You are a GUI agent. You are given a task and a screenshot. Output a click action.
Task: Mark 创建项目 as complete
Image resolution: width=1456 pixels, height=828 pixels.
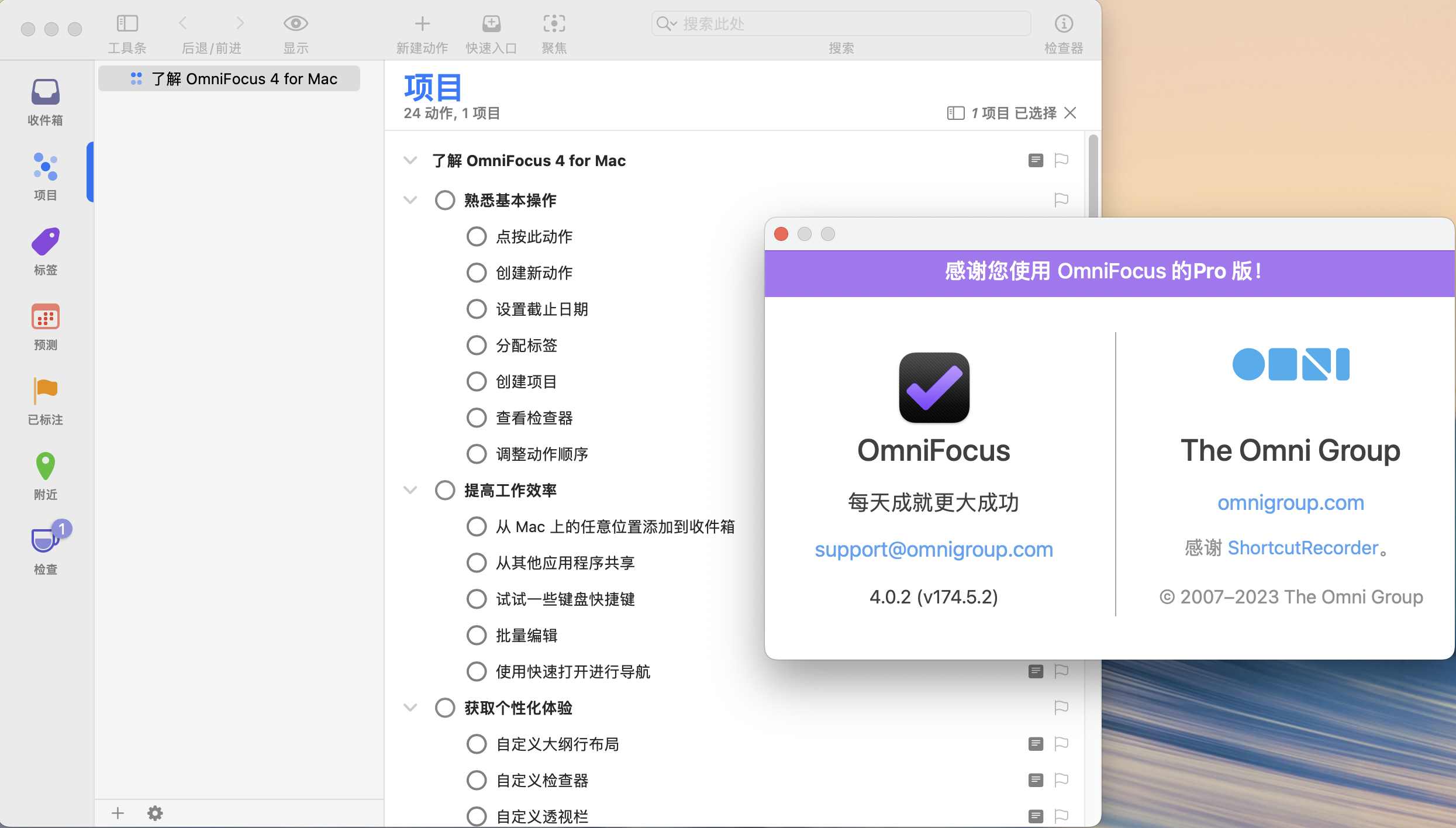477,381
